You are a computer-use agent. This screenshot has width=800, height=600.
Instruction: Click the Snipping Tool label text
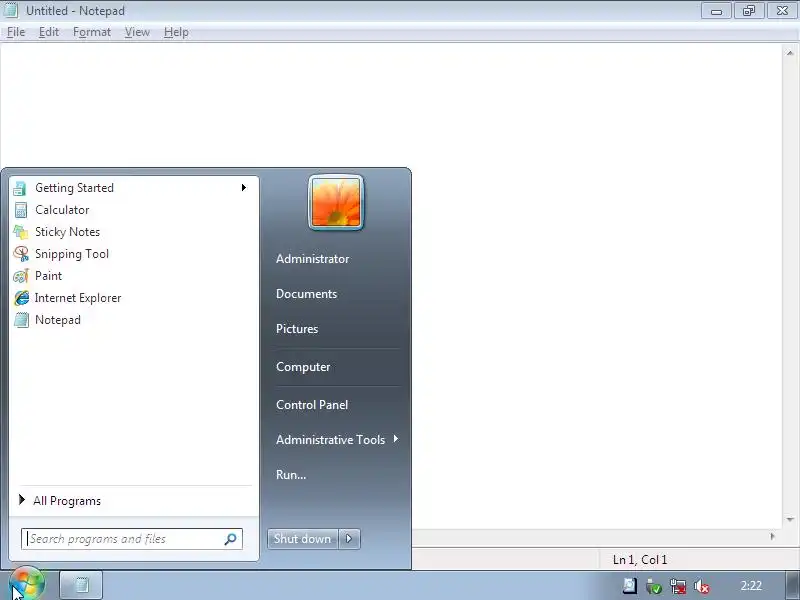click(x=72, y=254)
